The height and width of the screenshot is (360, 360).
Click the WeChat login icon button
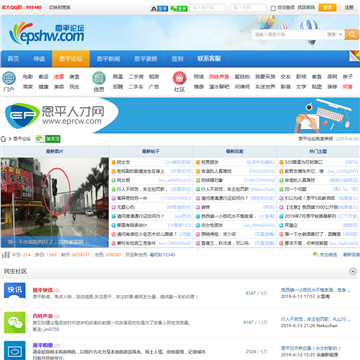(x=179, y=8)
